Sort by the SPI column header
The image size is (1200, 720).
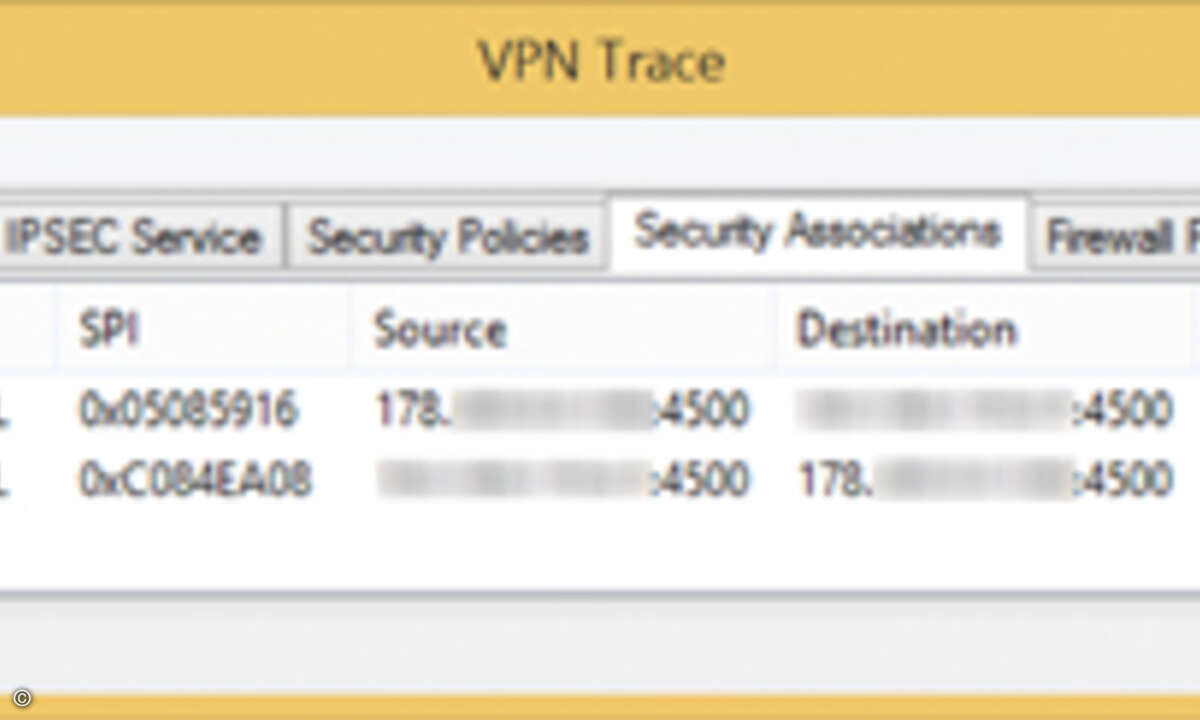pos(202,329)
